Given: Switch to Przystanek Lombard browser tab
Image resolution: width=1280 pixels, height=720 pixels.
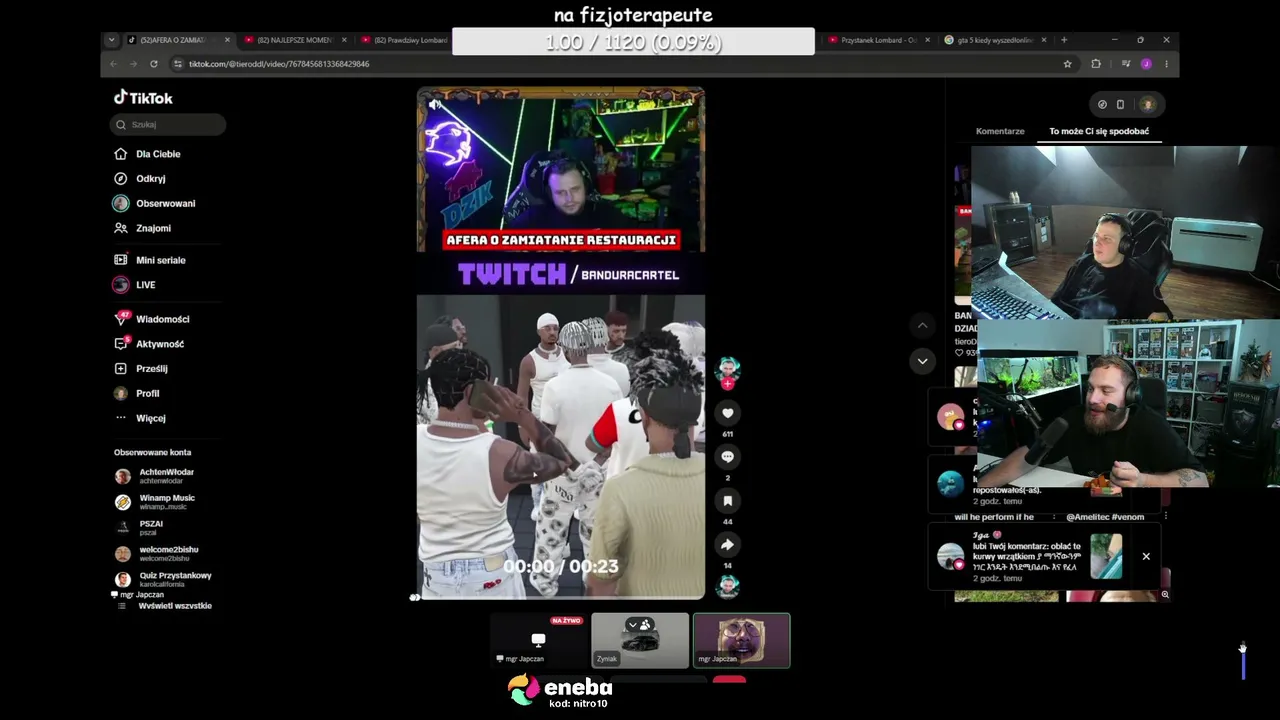Looking at the screenshot, I should click(877, 40).
